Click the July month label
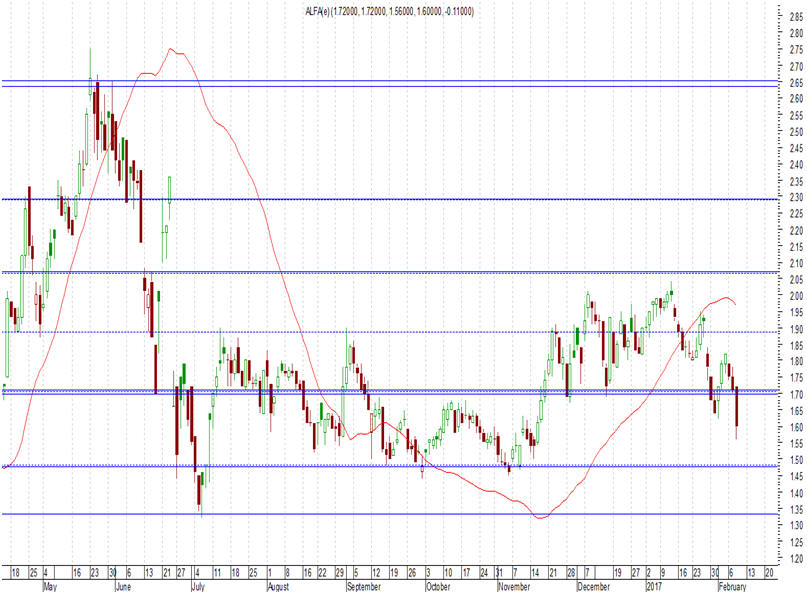The image size is (807, 594). coord(198,587)
